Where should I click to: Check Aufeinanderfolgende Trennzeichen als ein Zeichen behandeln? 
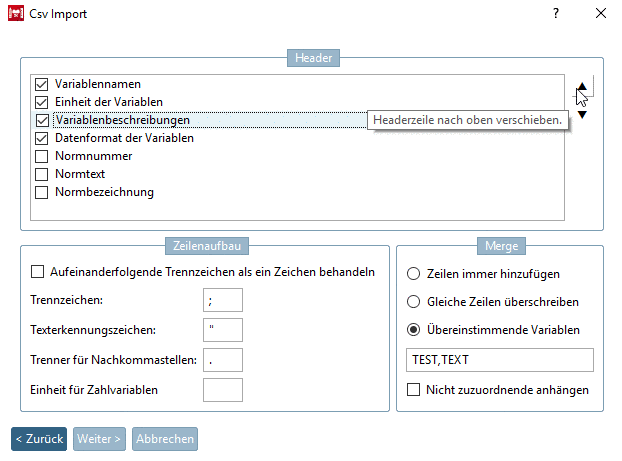point(37,272)
